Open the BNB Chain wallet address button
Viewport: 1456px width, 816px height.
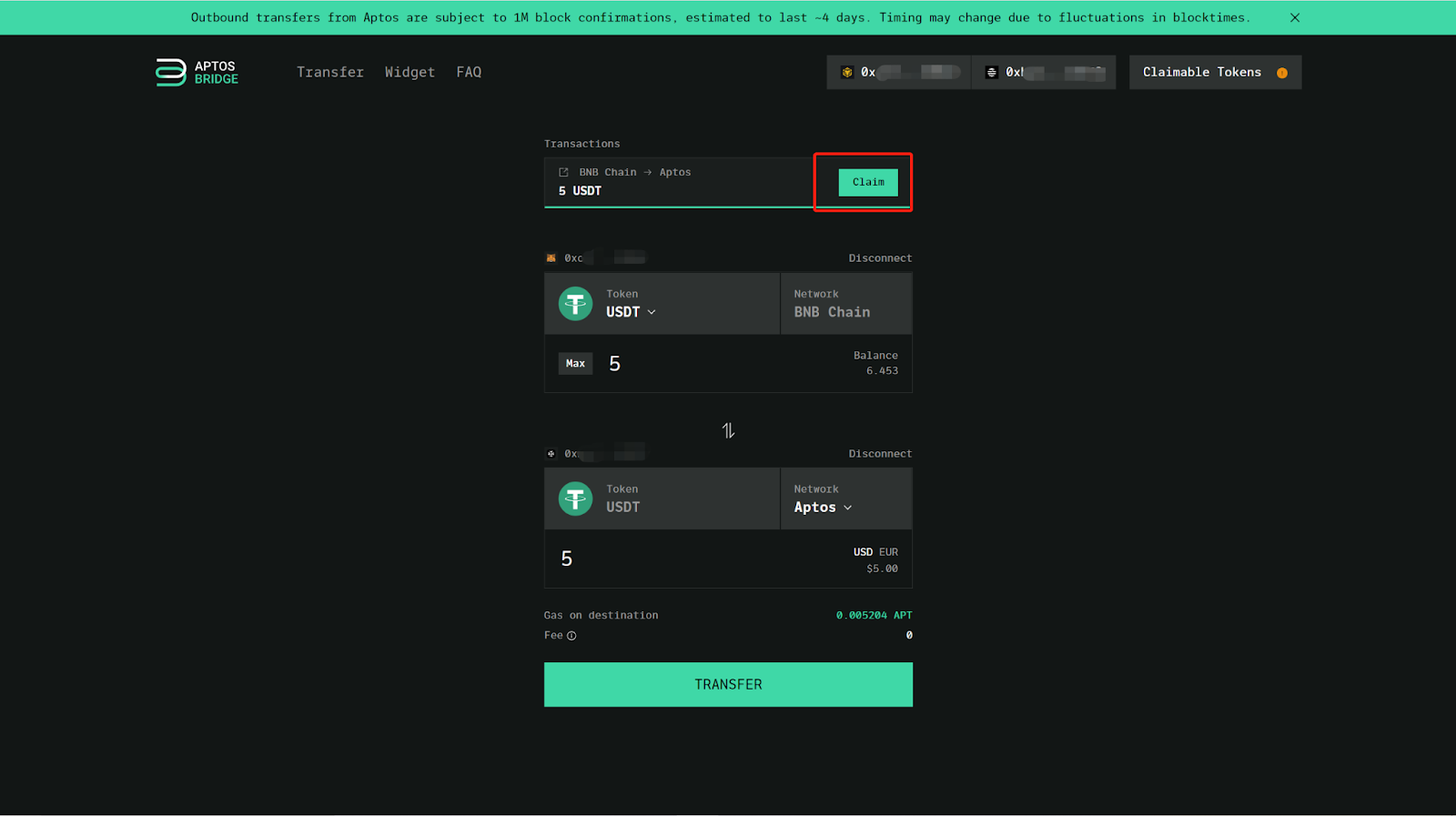899,72
